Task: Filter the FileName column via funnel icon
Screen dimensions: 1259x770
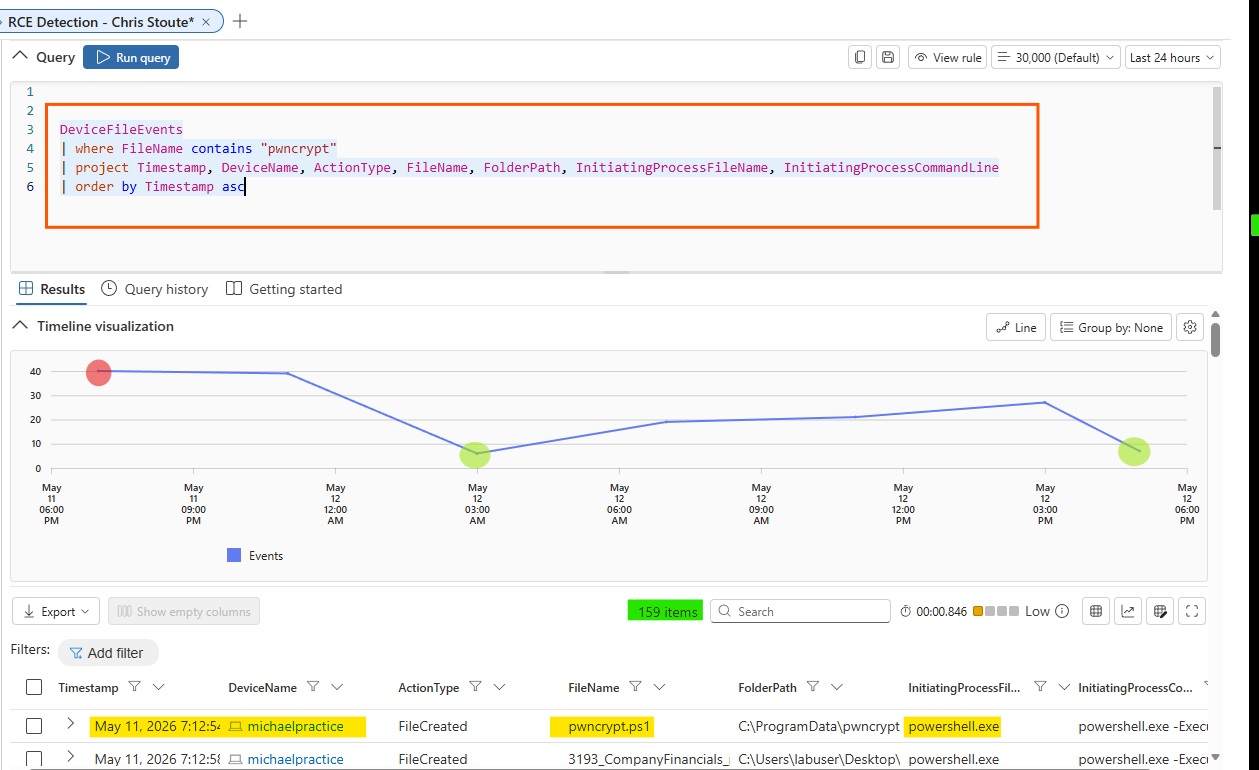Action: (x=635, y=687)
